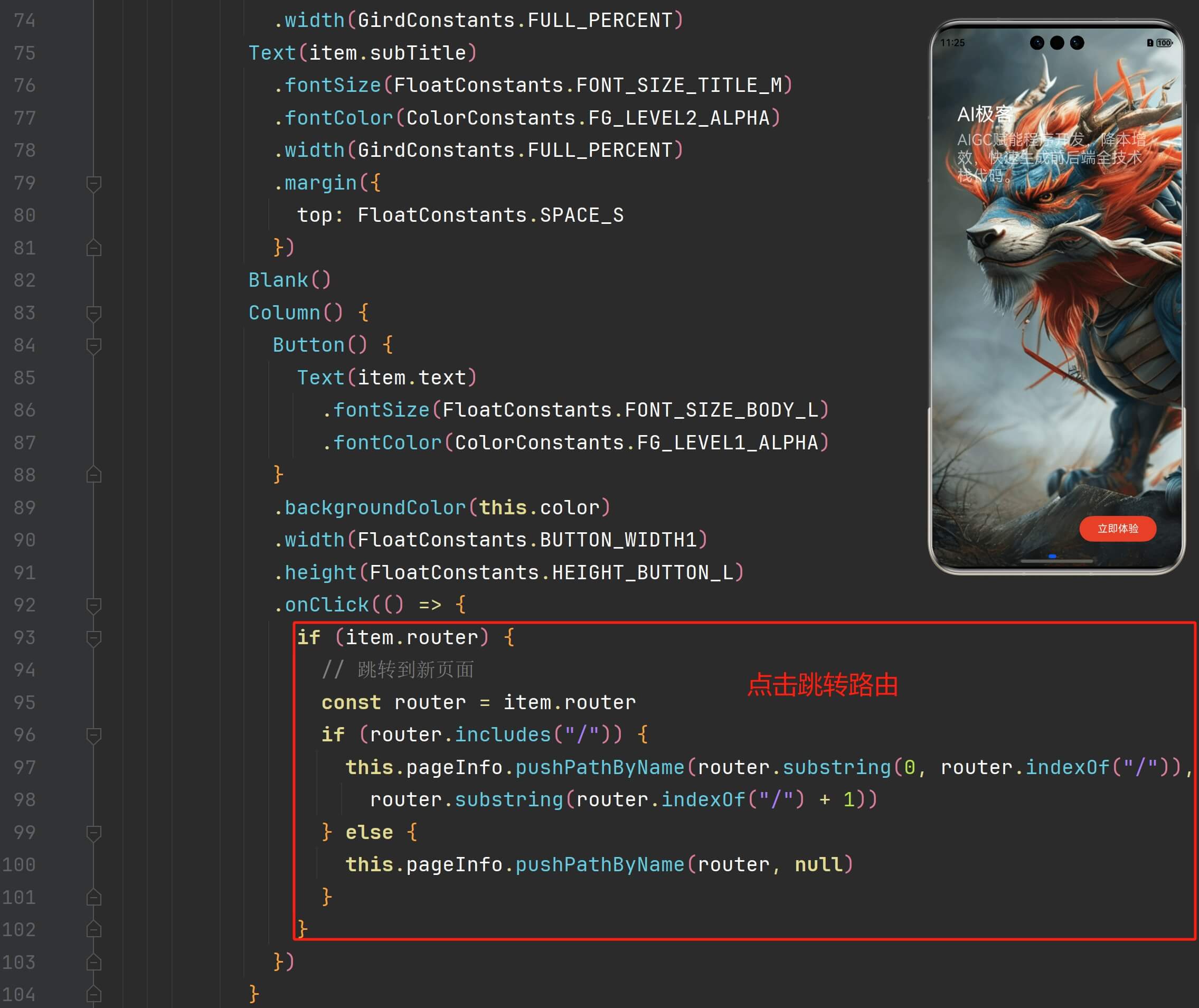The width and height of the screenshot is (1199, 1008).
Task: Place the cursor on the pushPathByName call on line 100
Action: (599, 864)
